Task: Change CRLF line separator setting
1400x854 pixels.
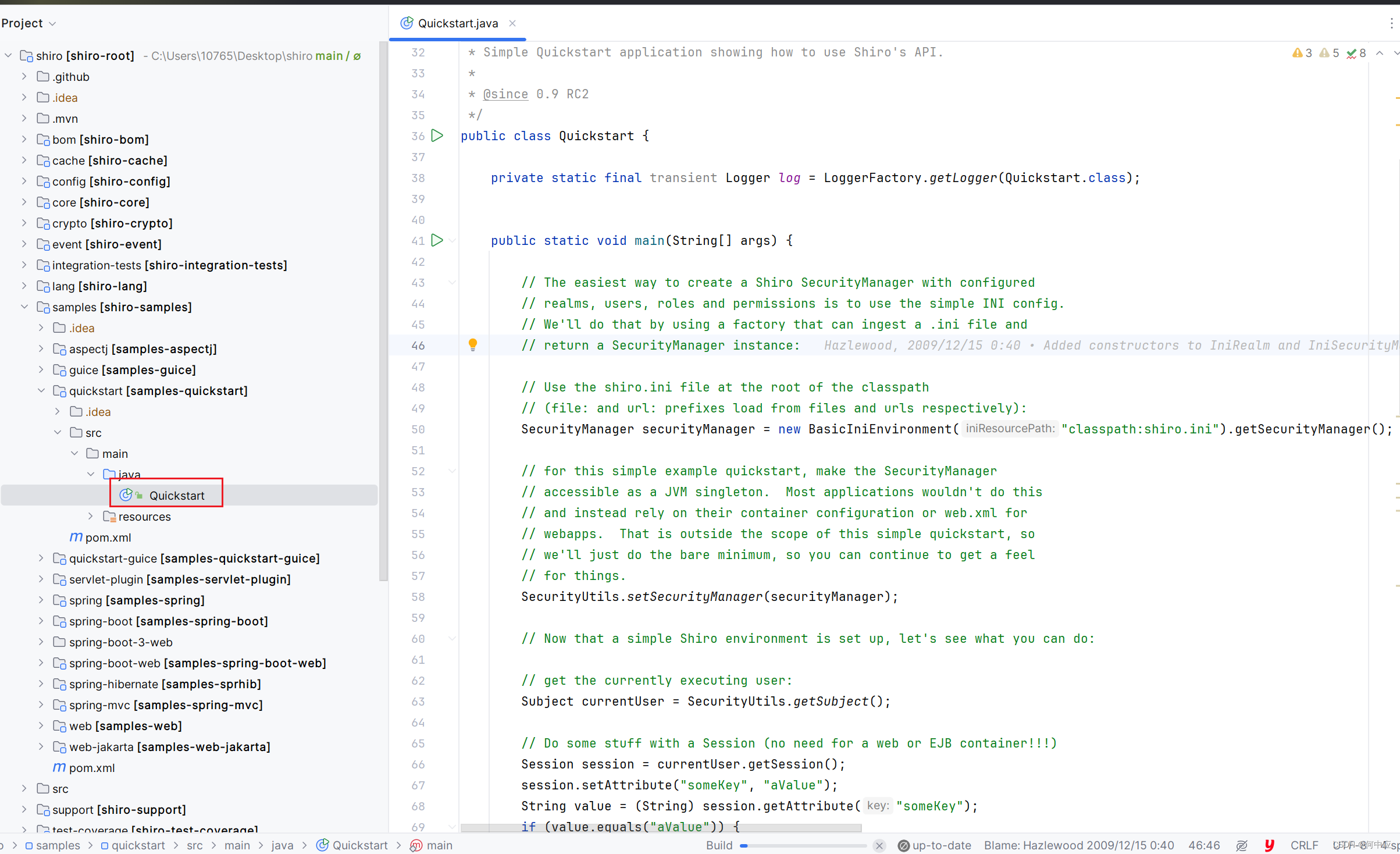Action: (1304, 845)
